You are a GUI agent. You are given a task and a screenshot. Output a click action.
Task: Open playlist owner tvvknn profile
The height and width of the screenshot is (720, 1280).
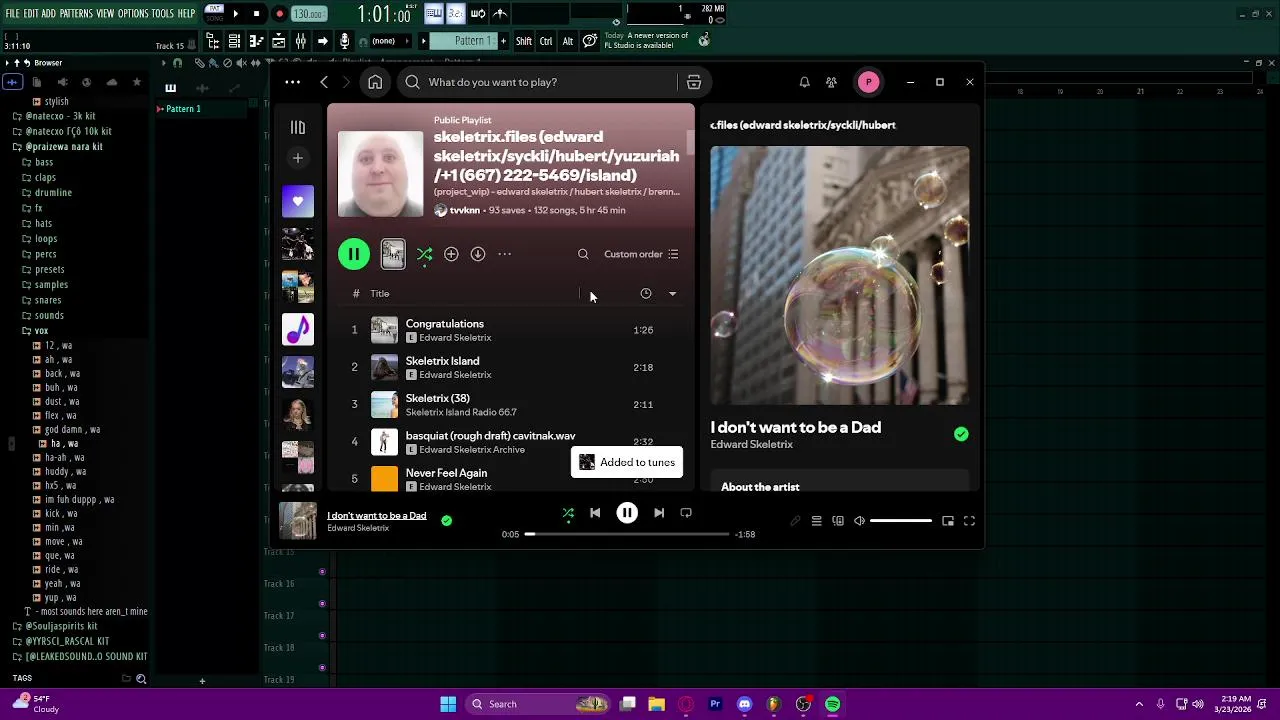coord(465,210)
